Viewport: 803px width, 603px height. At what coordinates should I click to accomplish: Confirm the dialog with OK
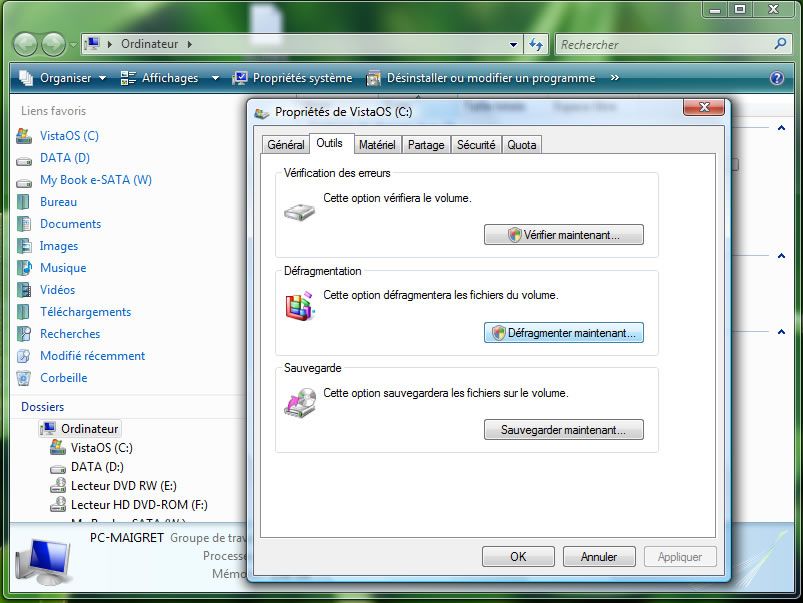pos(518,556)
